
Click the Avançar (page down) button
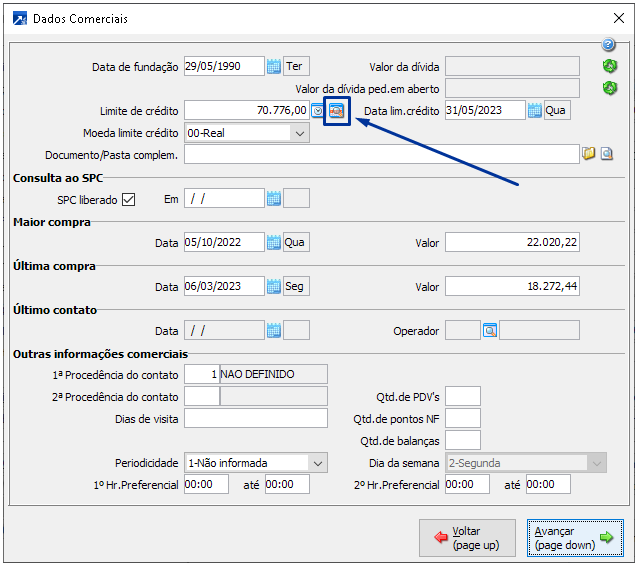tap(575, 539)
